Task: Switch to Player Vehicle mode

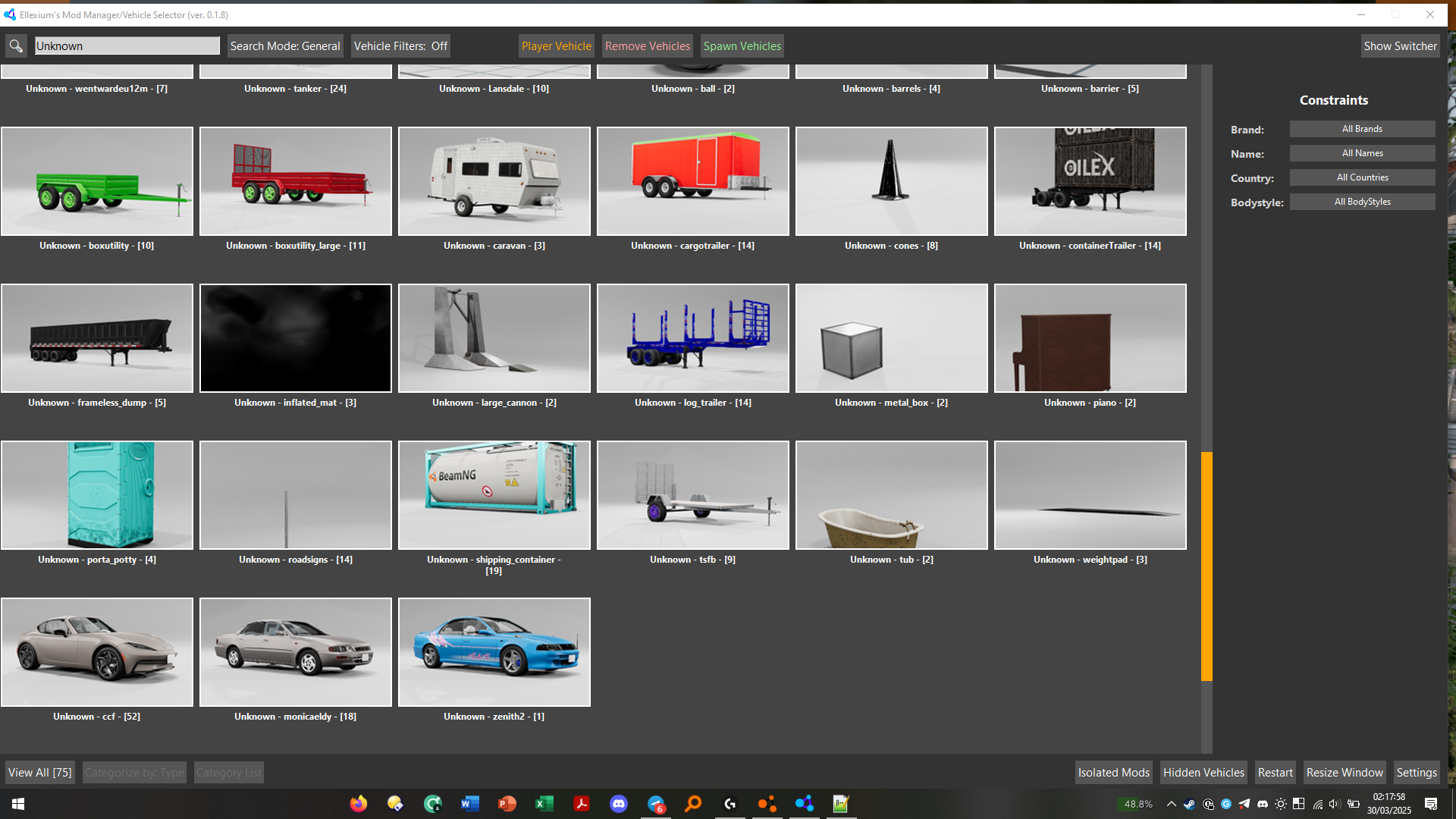Action: pyautogui.click(x=556, y=46)
